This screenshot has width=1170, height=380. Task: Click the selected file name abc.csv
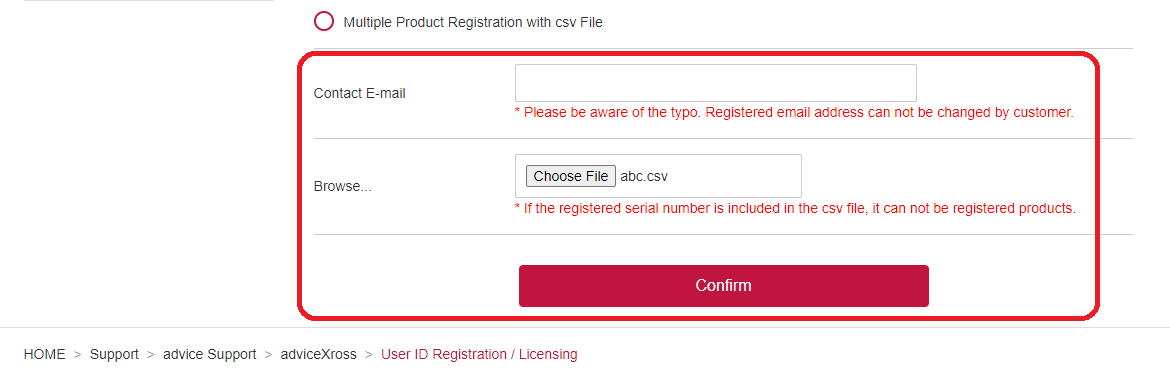pos(644,176)
